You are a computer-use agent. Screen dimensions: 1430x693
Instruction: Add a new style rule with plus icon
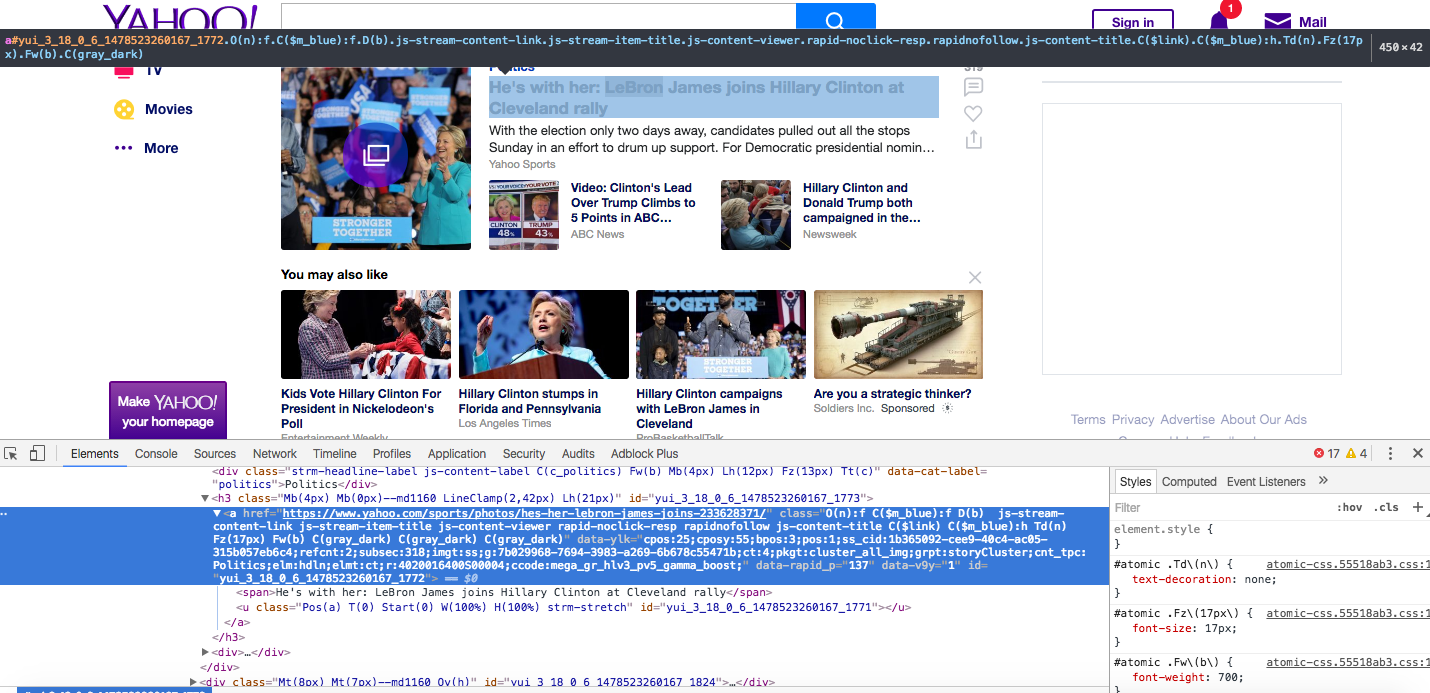[1417, 507]
